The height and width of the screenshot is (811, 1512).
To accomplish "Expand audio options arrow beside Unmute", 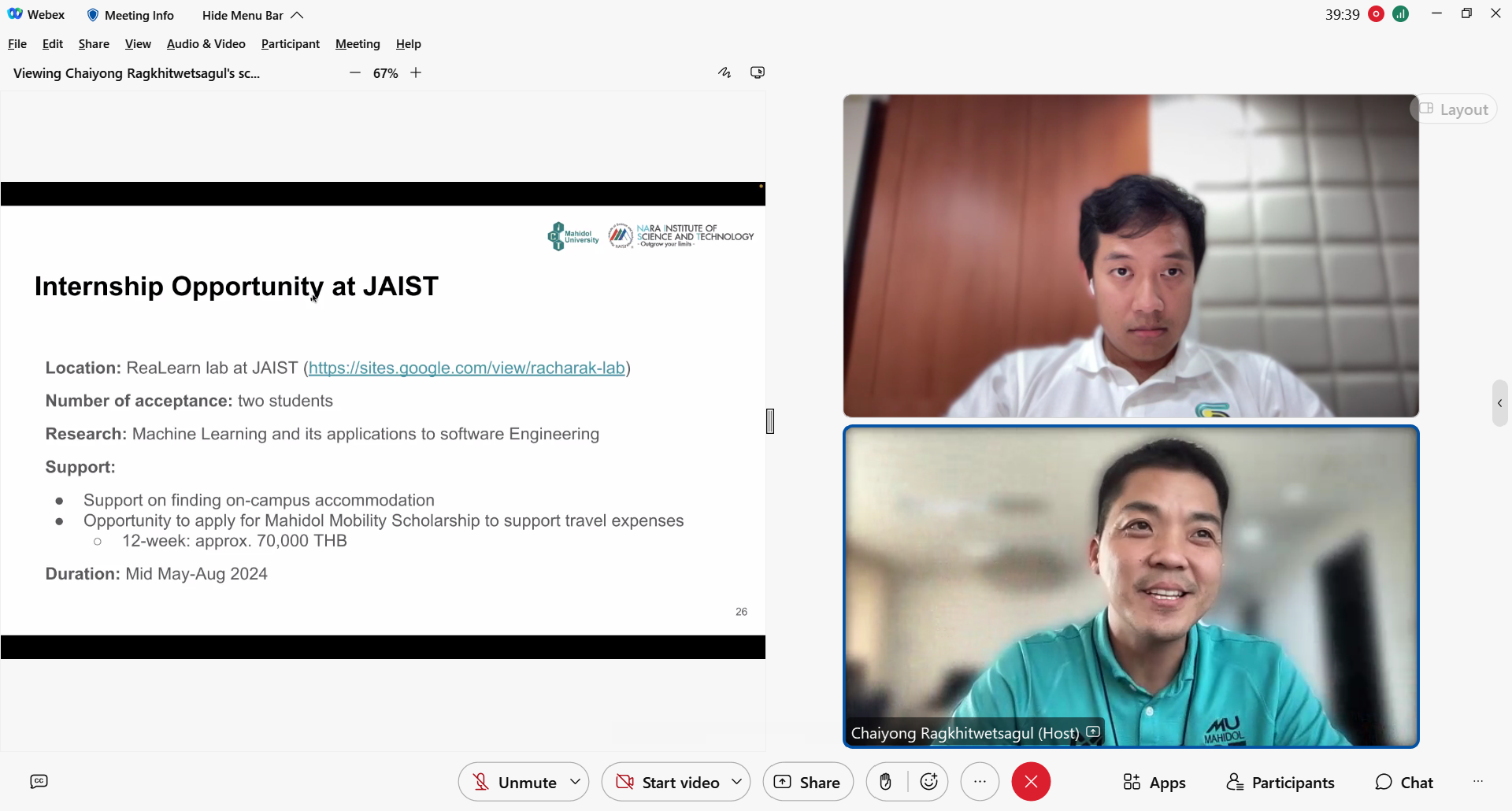I will (576, 782).
